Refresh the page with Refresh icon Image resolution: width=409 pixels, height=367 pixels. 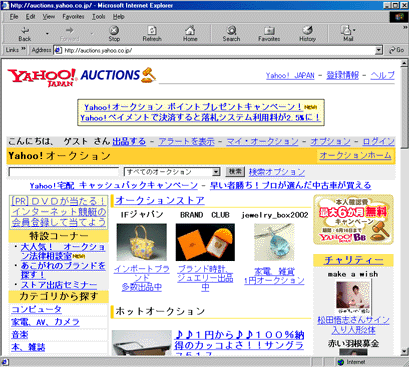(152, 34)
